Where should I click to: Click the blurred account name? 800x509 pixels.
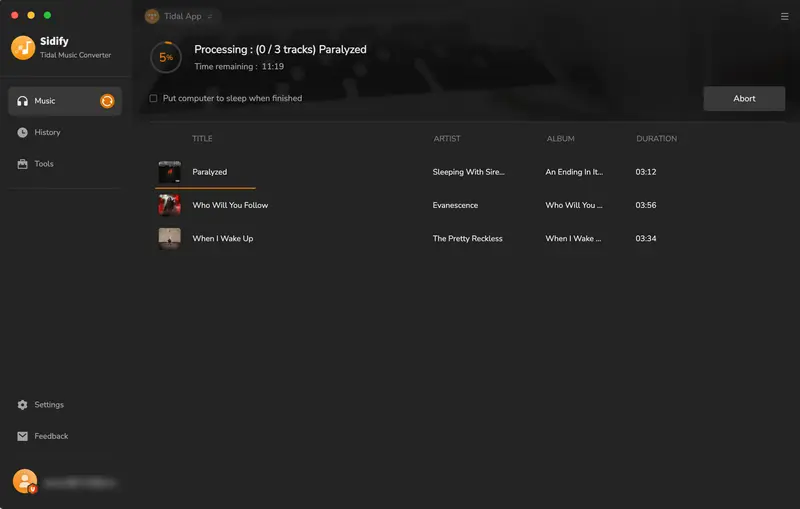[x=80, y=482]
